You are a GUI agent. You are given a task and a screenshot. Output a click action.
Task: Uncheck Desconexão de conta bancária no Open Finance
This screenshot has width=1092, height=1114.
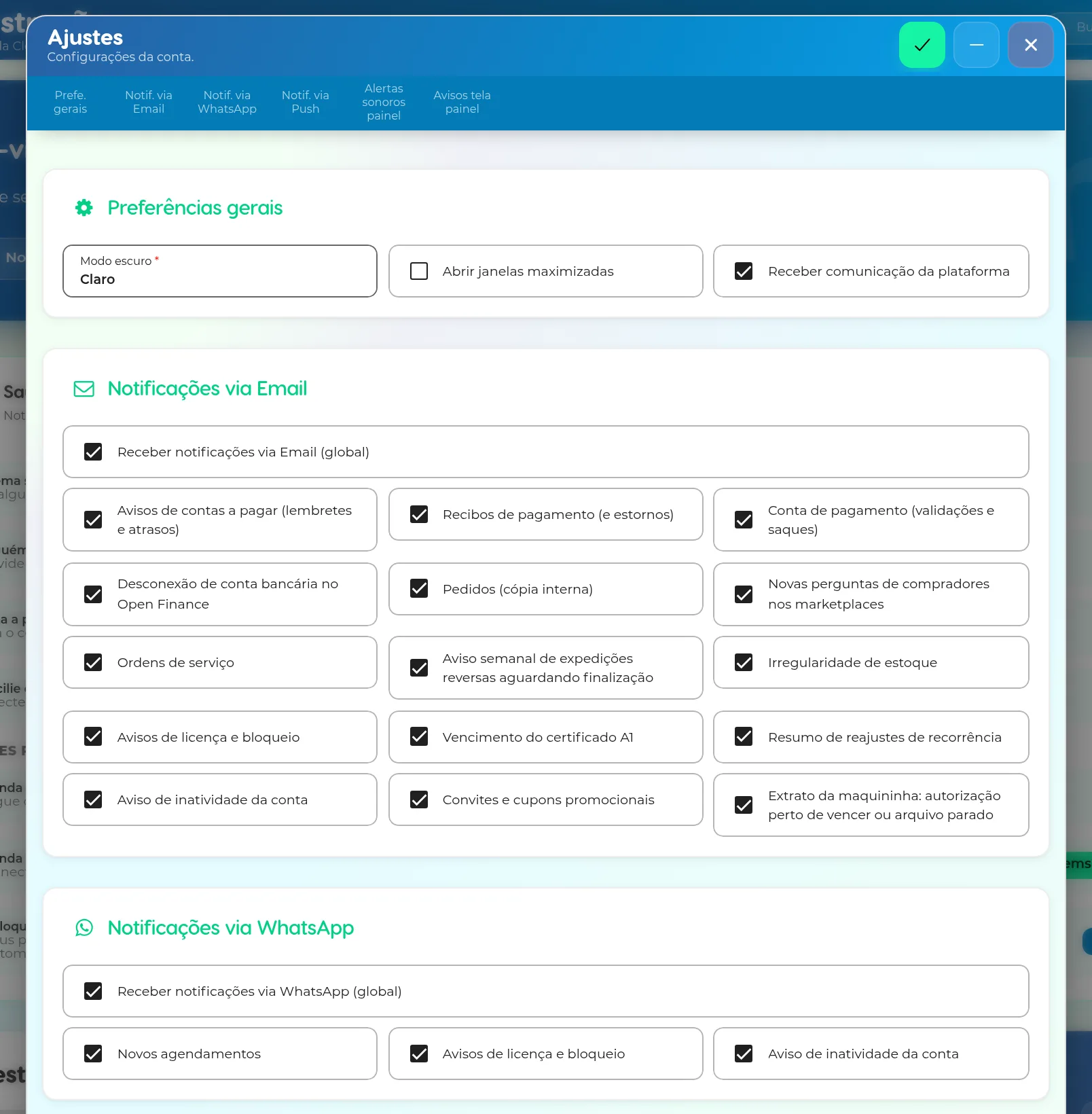point(93,594)
